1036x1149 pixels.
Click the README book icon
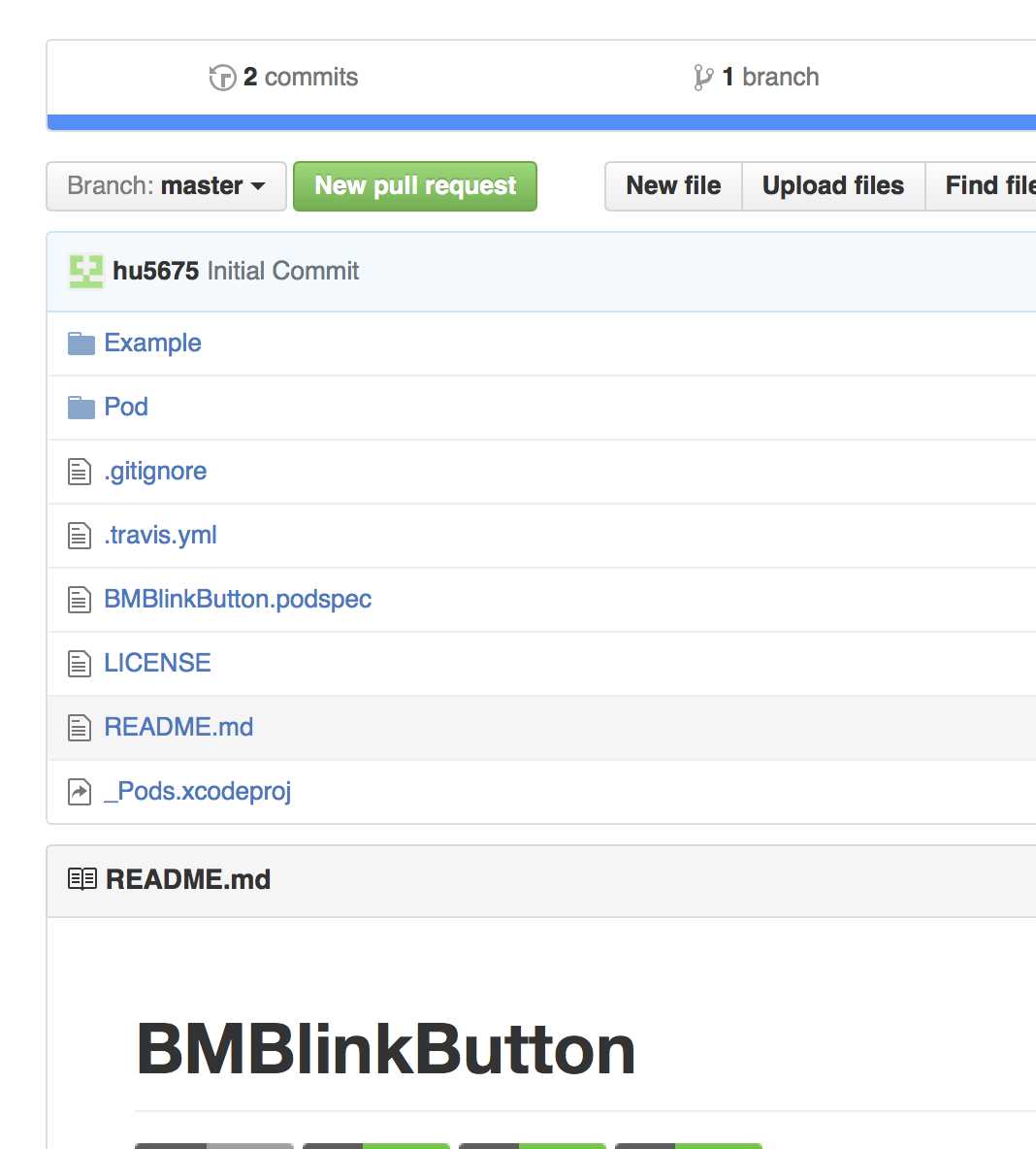pyautogui.click(x=82, y=879)
